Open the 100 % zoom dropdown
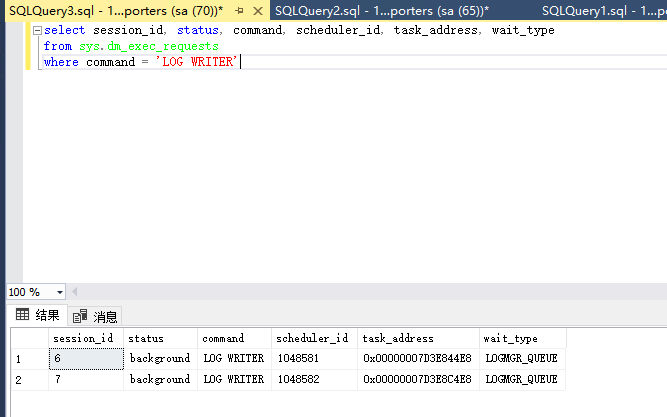The width and height of the screenshot is (667, 417). [x=60, y=292]
